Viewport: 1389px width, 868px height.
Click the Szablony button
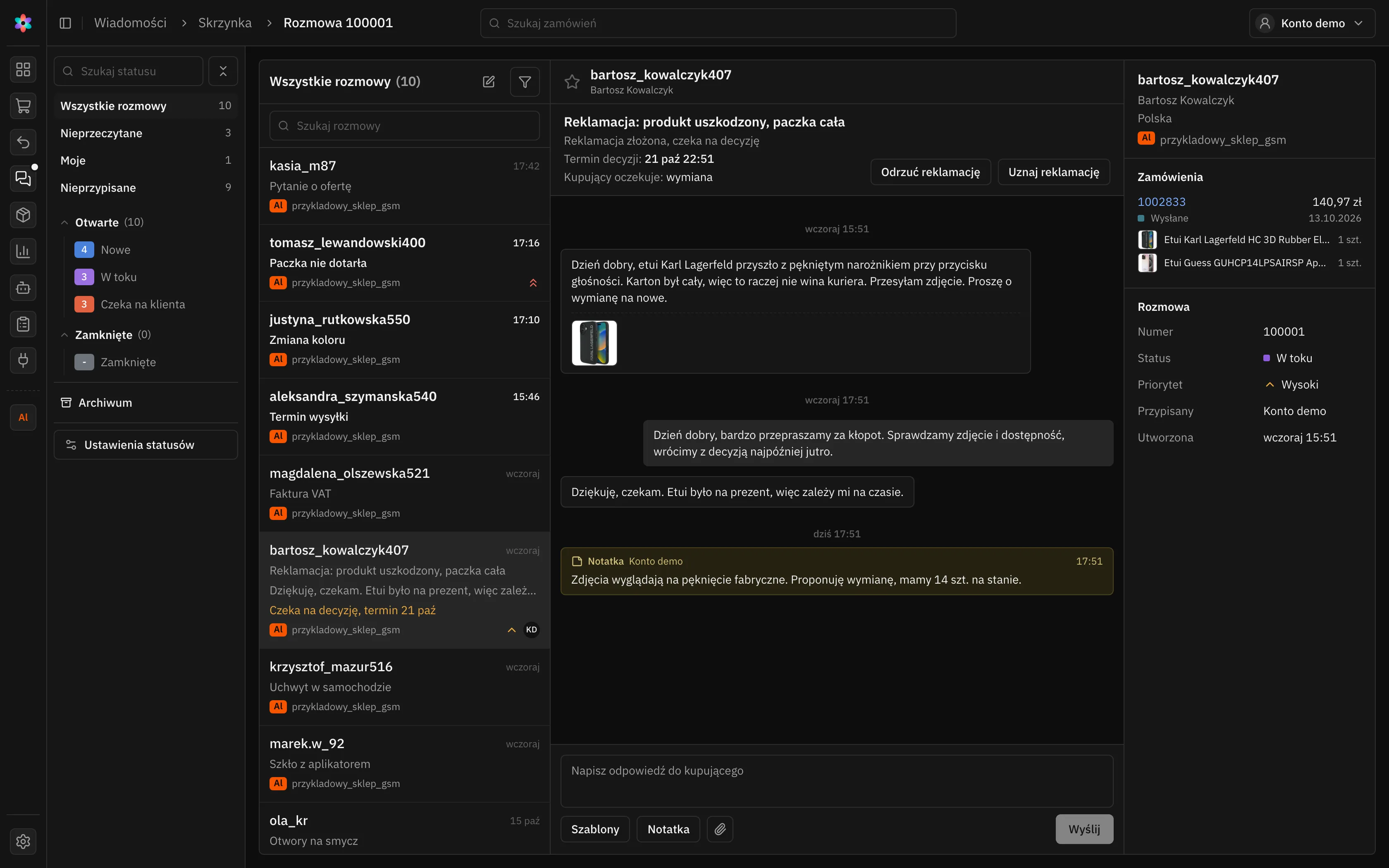595,829
